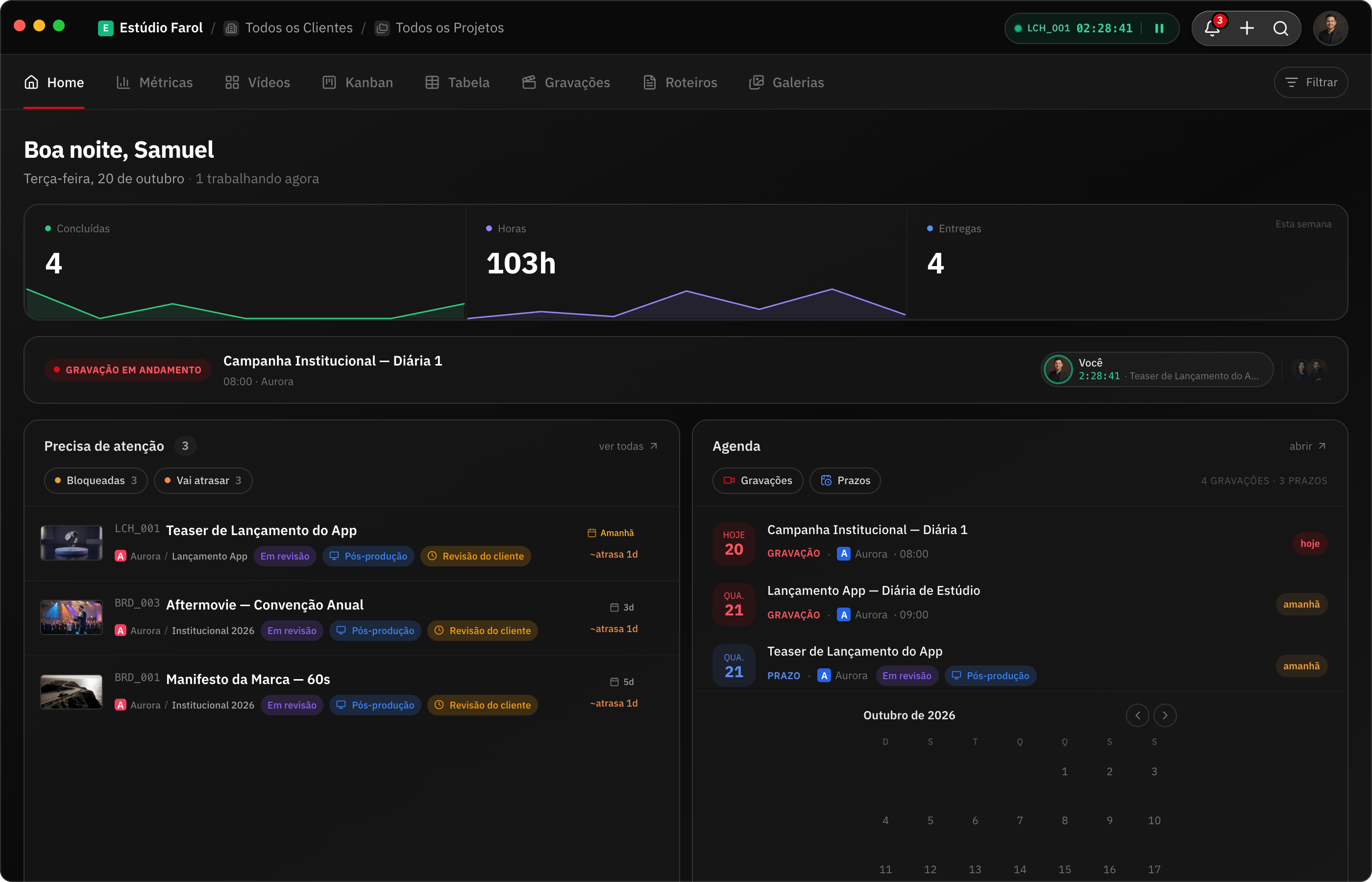Click Pós-produção tag on the Aftermovie row
The height and width of the screenshot is (882, 1372).
[375, 631]
